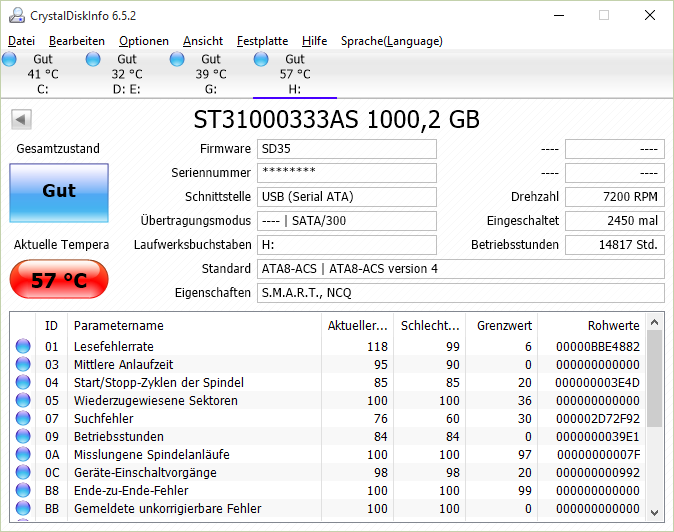The height and width of the screenshot is (532, 674).
Task: Click the Schnittstelle field USB (Serial ATA)
Action: (347, 197)
